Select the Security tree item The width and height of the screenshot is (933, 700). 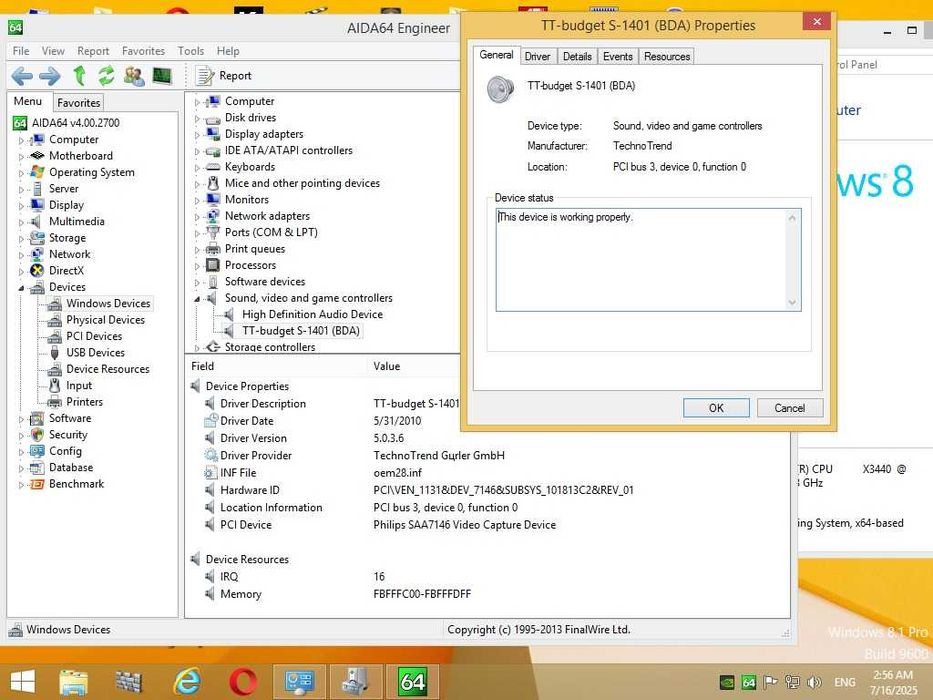point(68,435)
